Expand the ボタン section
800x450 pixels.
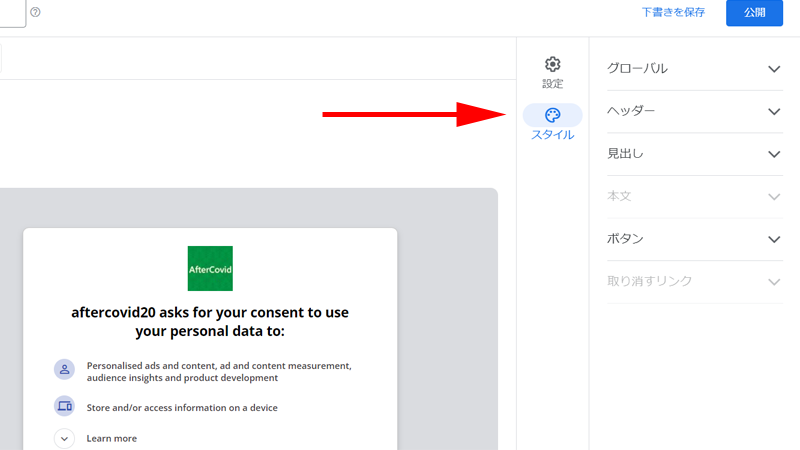tap(694, 239)
